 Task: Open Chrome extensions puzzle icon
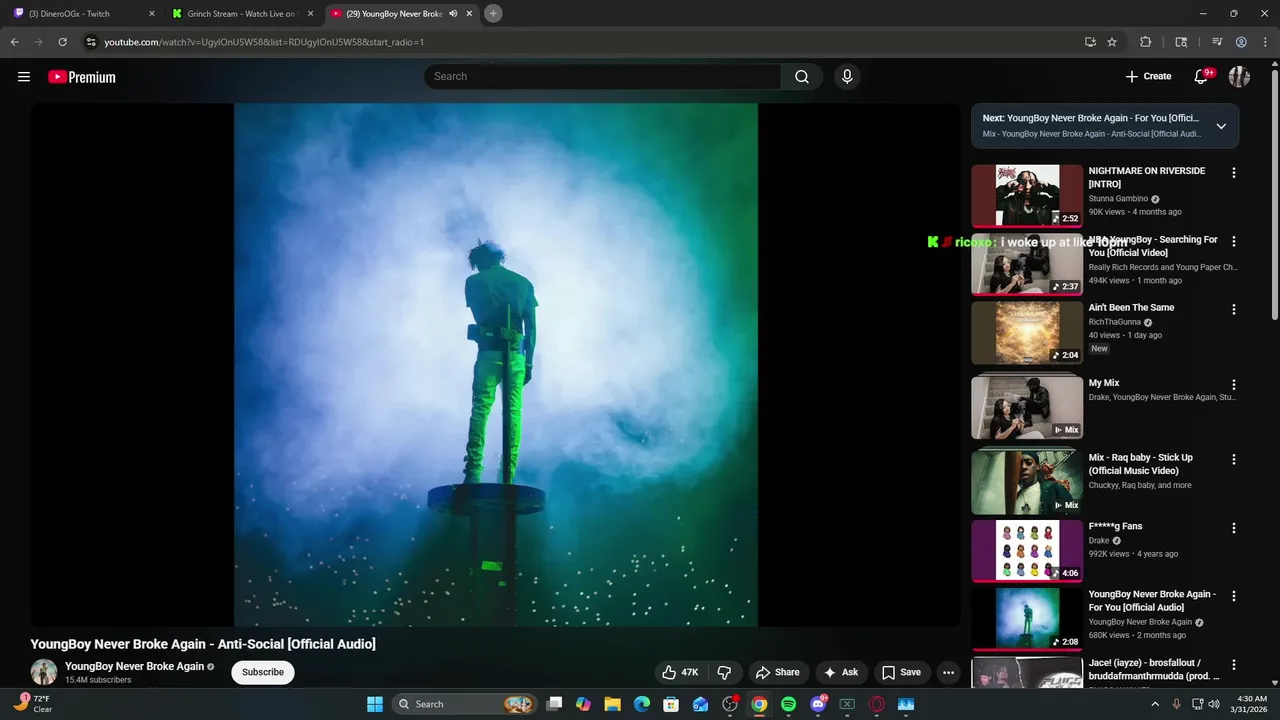point(1146,42)
